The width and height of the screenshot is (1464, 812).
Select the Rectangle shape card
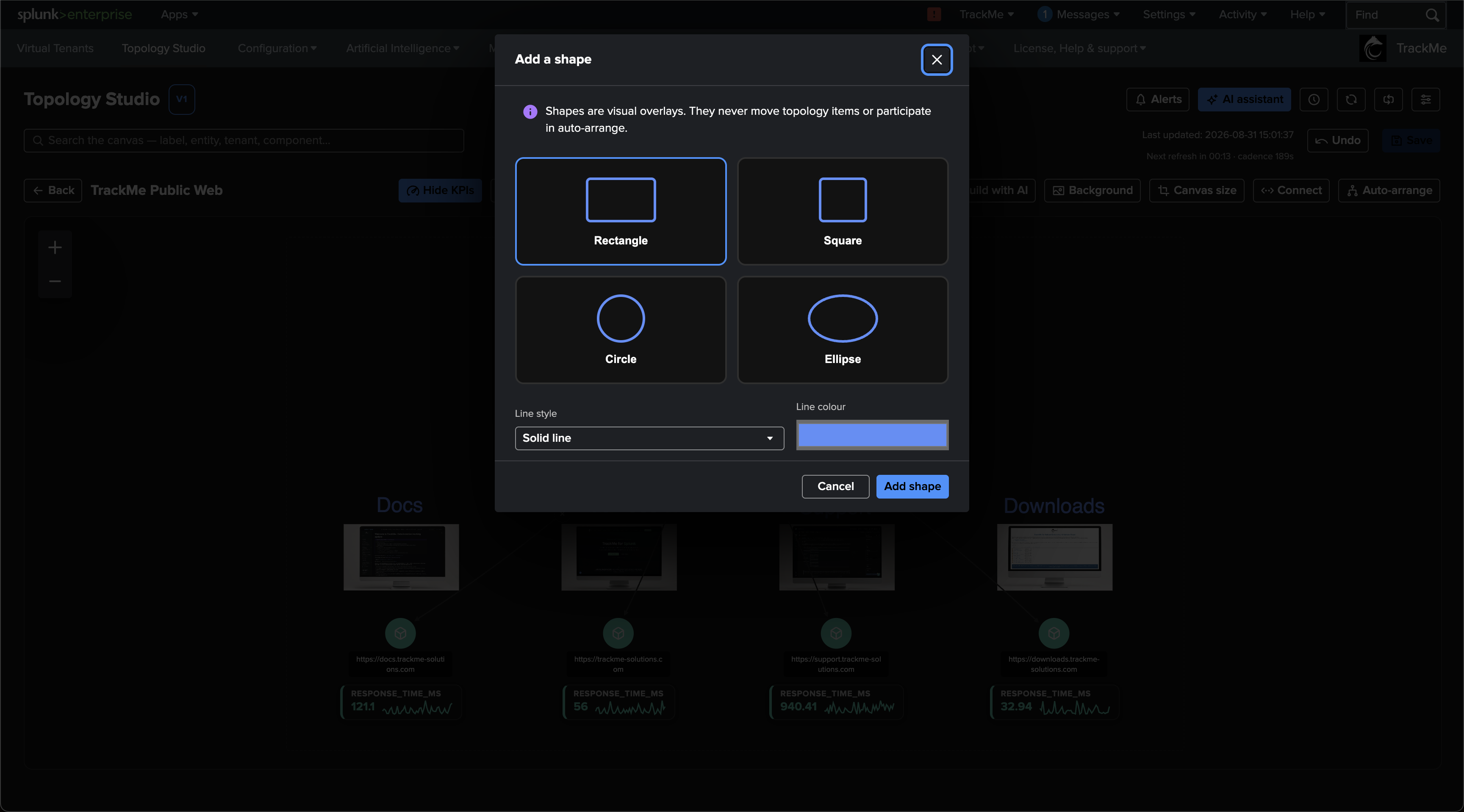click(x=621, y=211)
